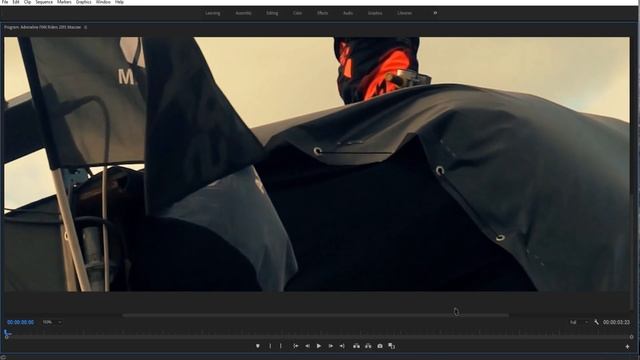Click the Extract button
The image size is (640, 360).
pyautogui.click(x=368, y=346)
